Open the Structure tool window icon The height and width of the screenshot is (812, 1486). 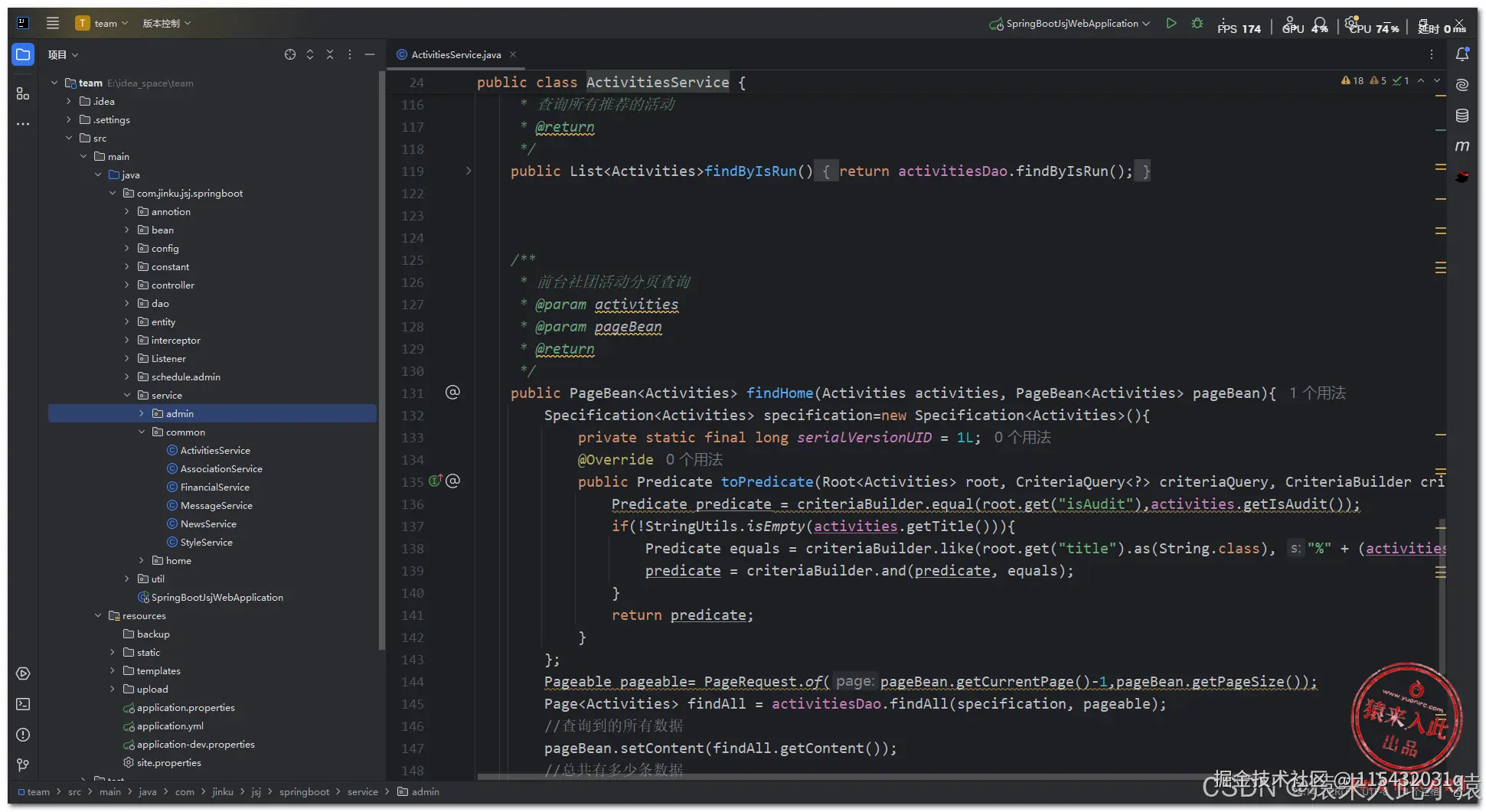23,93
